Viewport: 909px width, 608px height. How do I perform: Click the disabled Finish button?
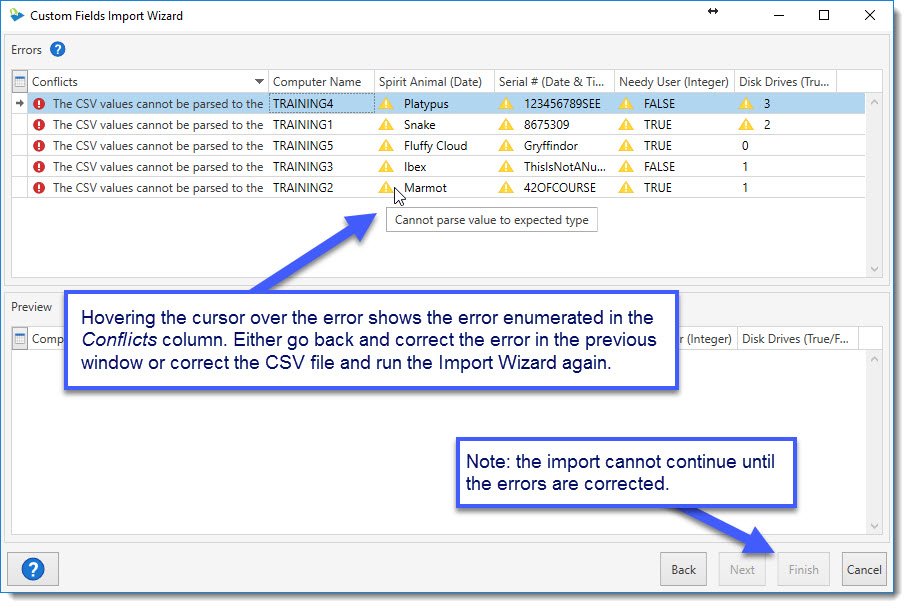click(803, 570)
